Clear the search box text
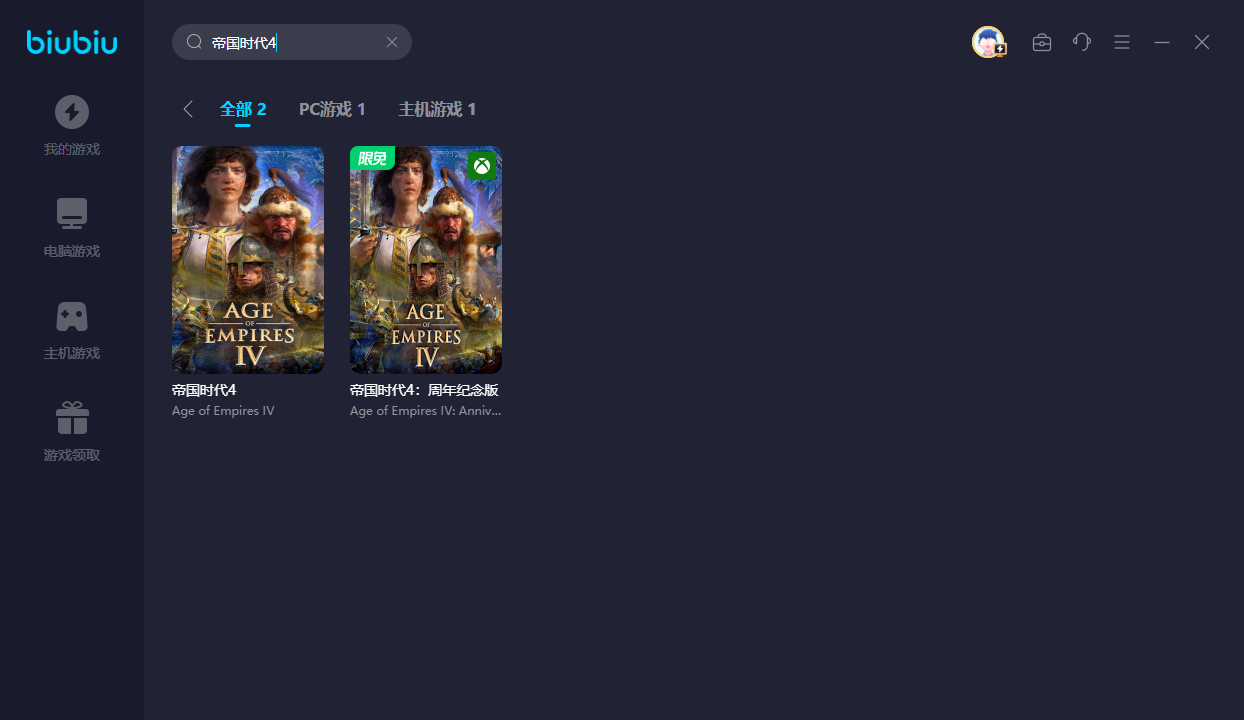This screenshot has width=1244, height=720. tap(392, 42)
